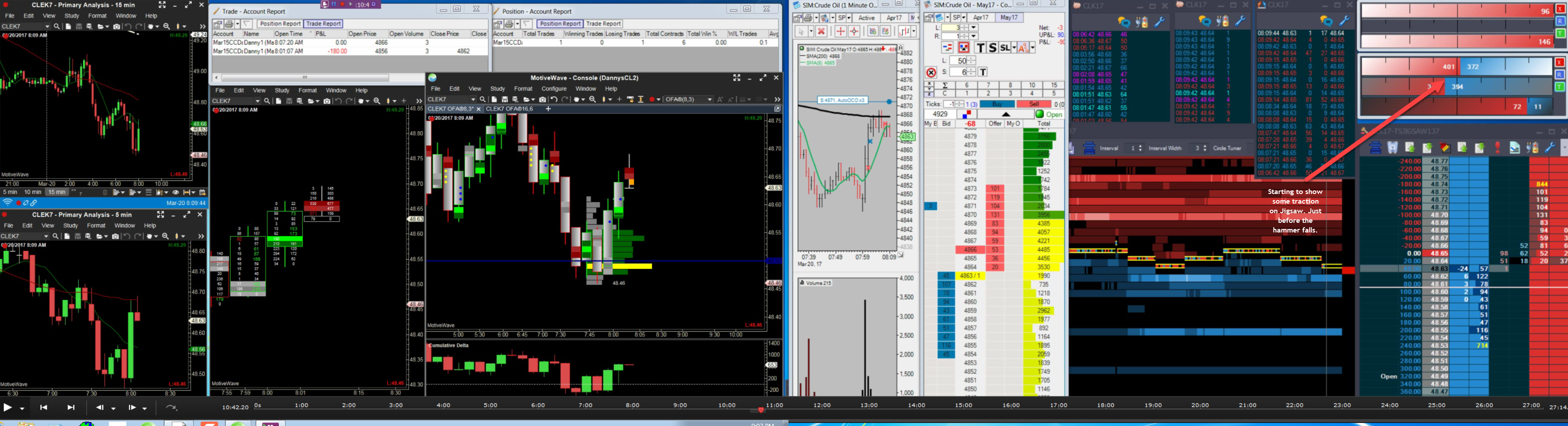Click battery plug icon in leftmost CLK17 window
Viewport: 1568px width, 426px height.
click(1142, 22)
